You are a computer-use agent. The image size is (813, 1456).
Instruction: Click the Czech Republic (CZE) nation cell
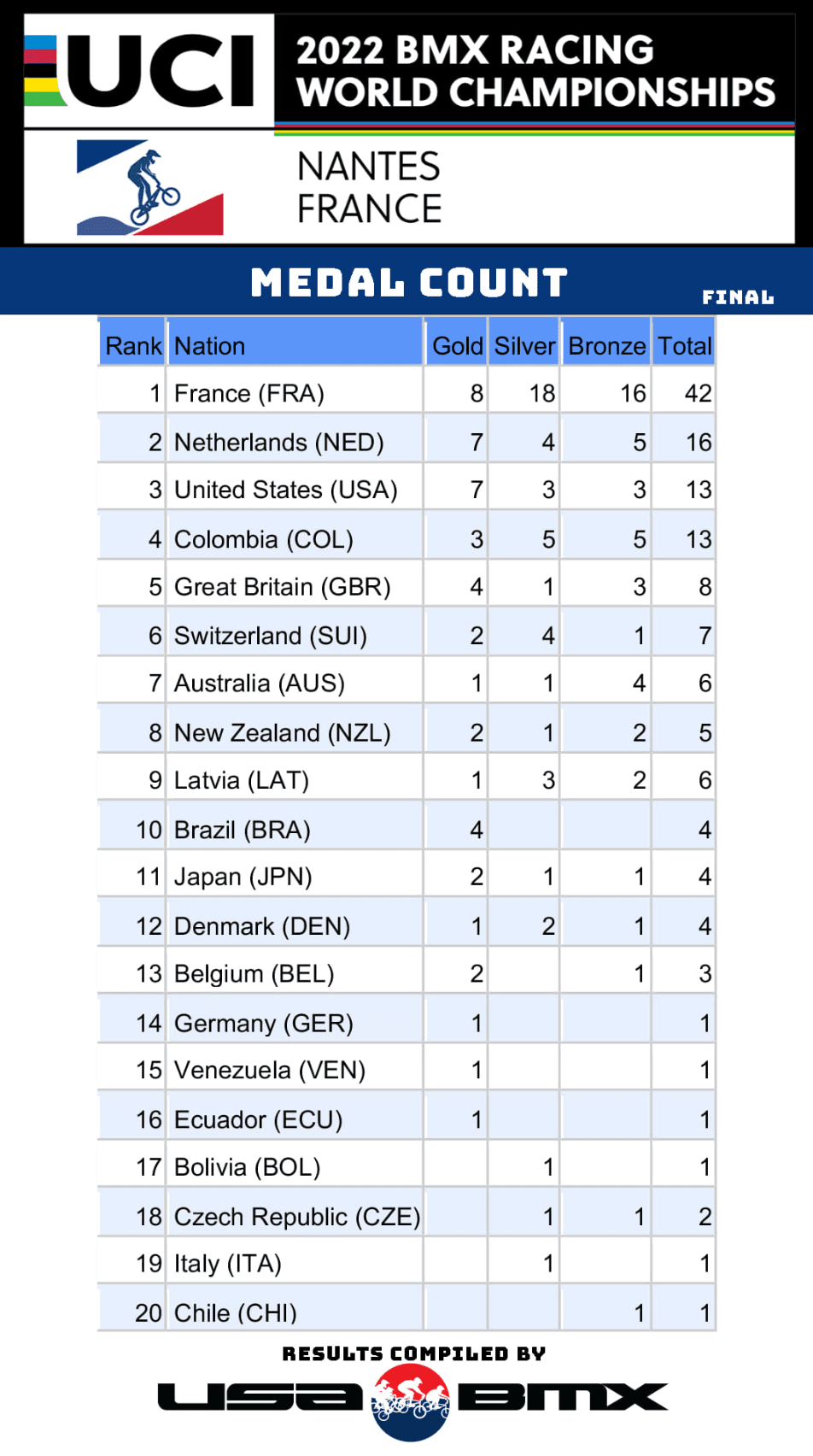(x=296, y=1217)
